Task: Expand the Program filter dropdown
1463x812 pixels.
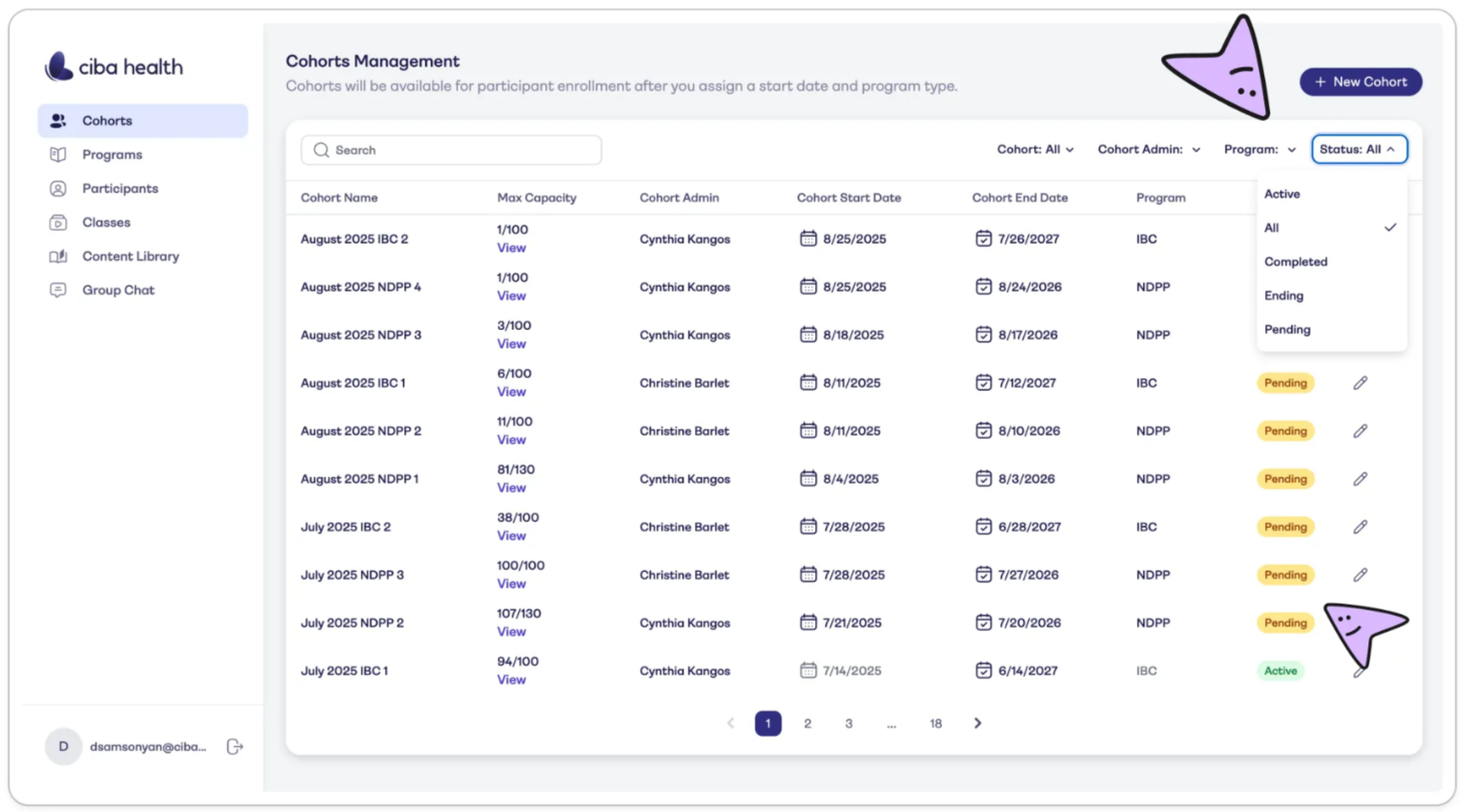Action: [1259, 149]
